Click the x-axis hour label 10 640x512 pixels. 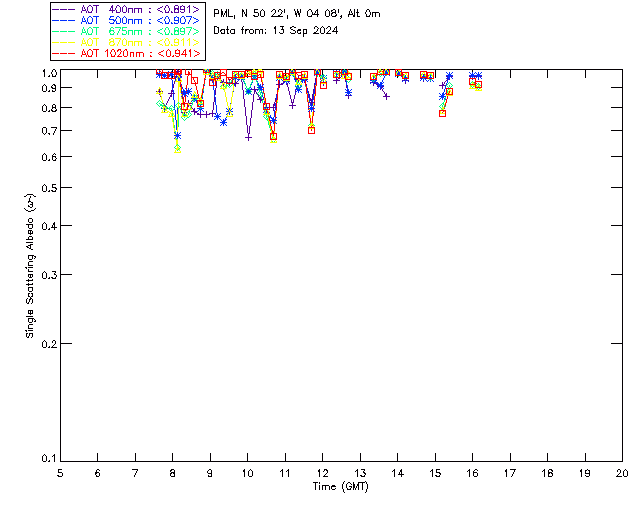[247, 473]
